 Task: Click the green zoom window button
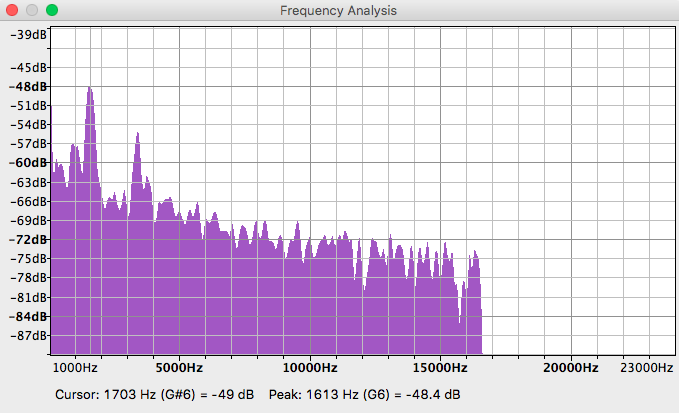[52, 10]
